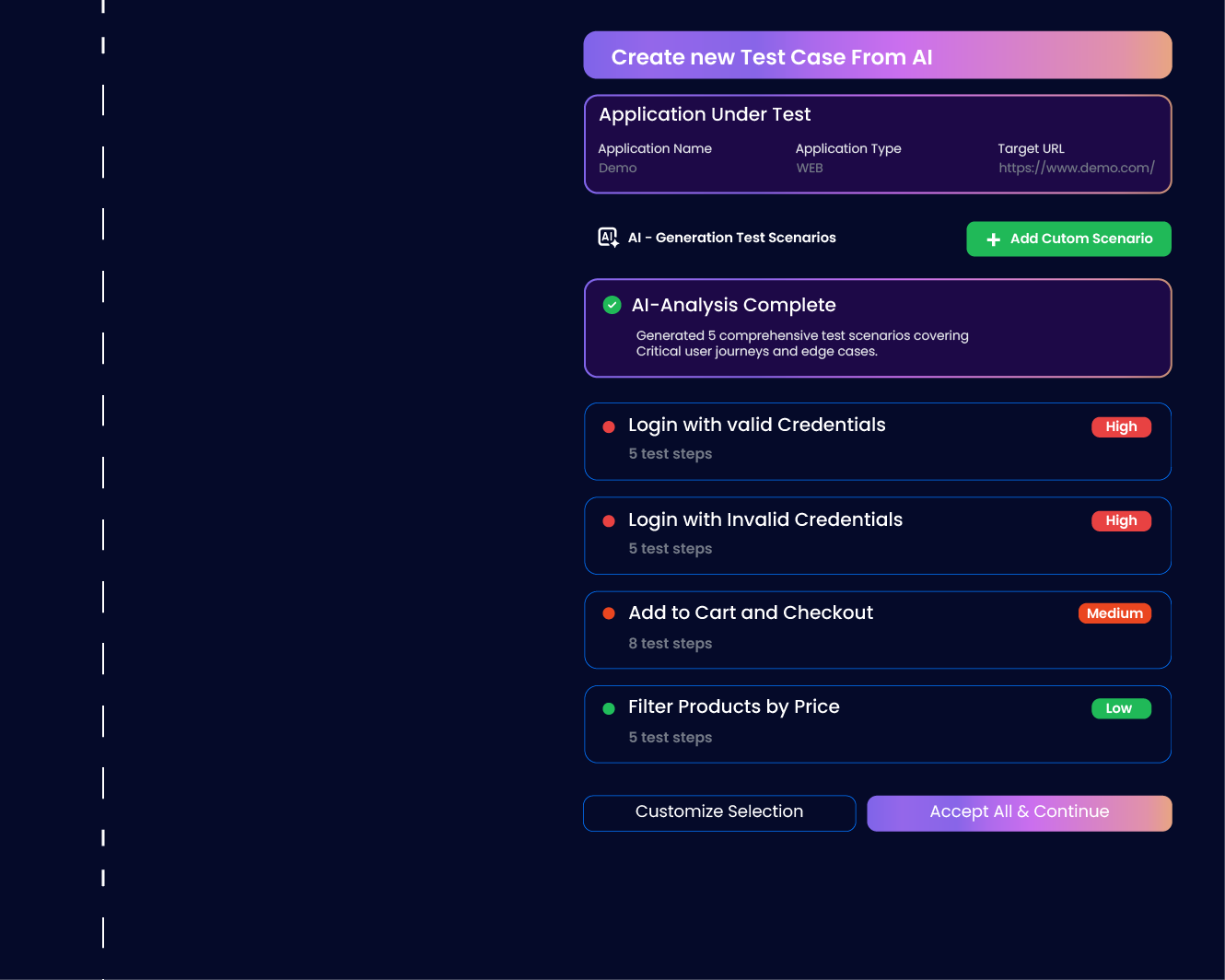Image resolution: width=1225 pixels, height=980 pixels.
Task: Click the Application Under Test heading
Action: (705, 114)
